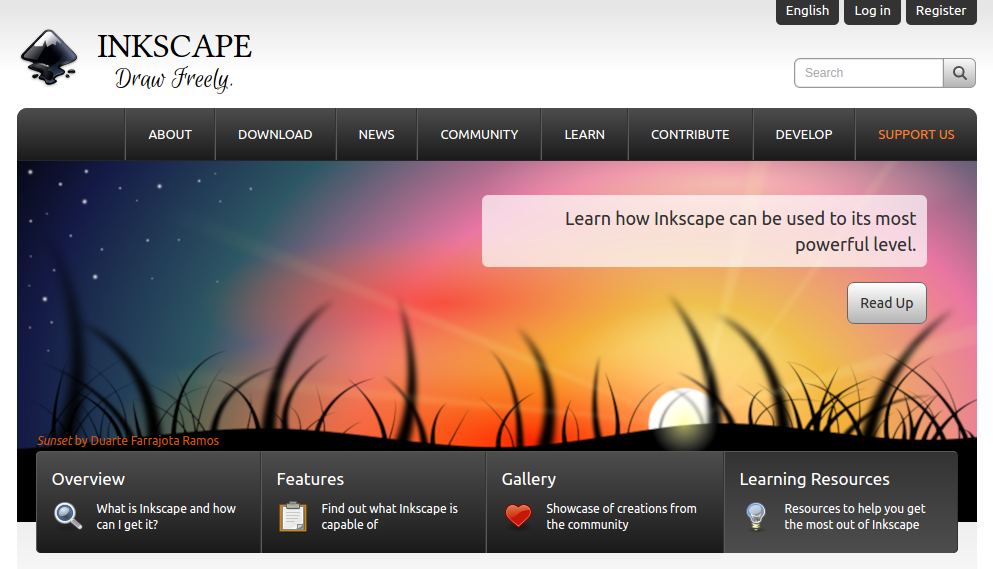This screenshot has height=569, width=993.
Task: Open the Gallery heading link
Action: pyautogui.click(x=528, y=479)
